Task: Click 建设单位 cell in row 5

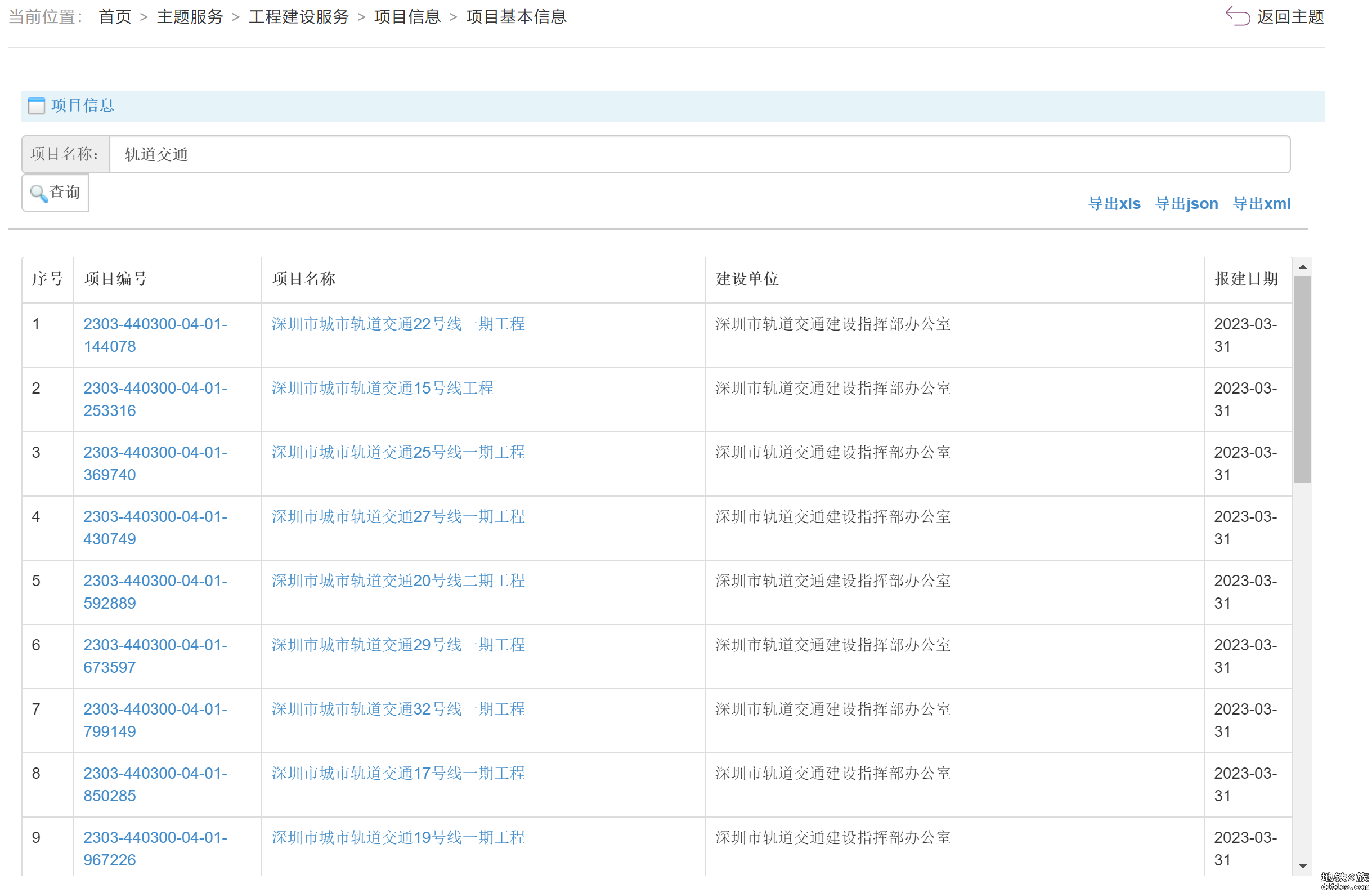Action: point(954,591)
